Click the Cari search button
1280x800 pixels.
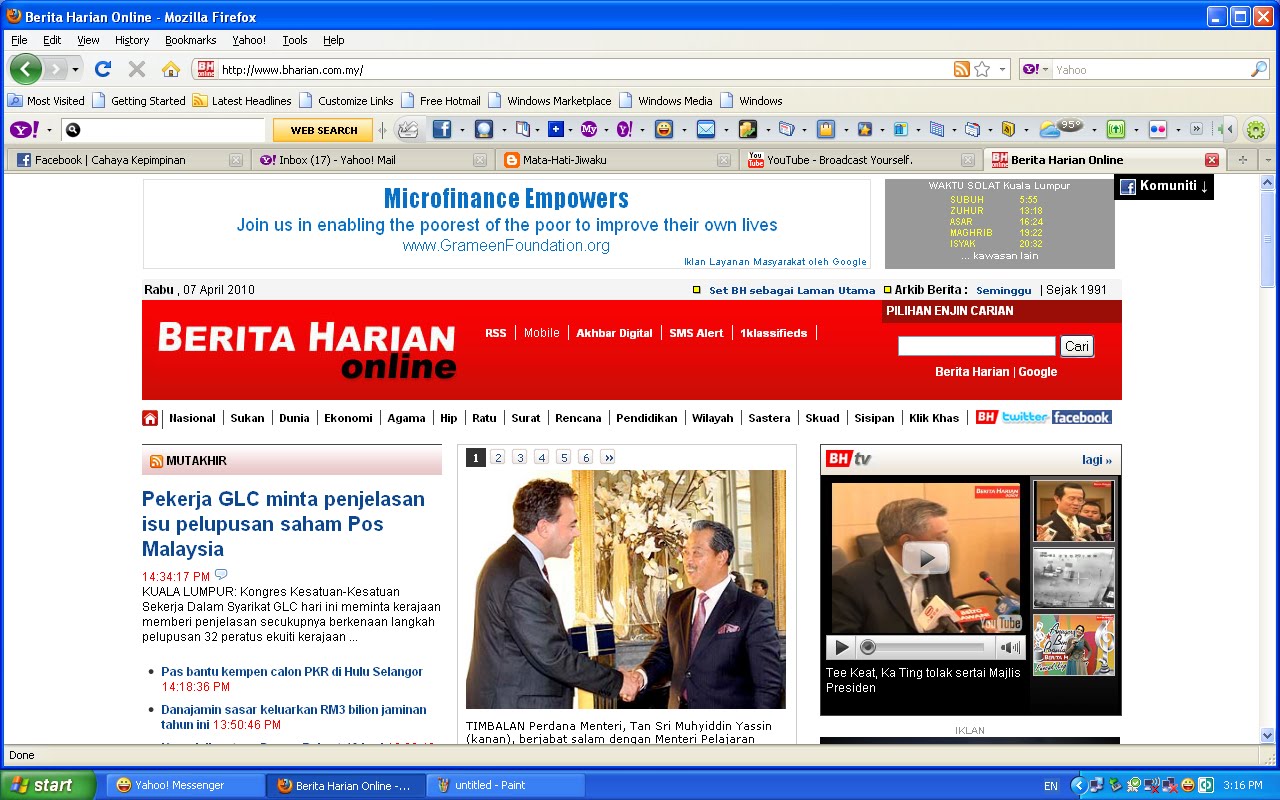coord(1077,346)
